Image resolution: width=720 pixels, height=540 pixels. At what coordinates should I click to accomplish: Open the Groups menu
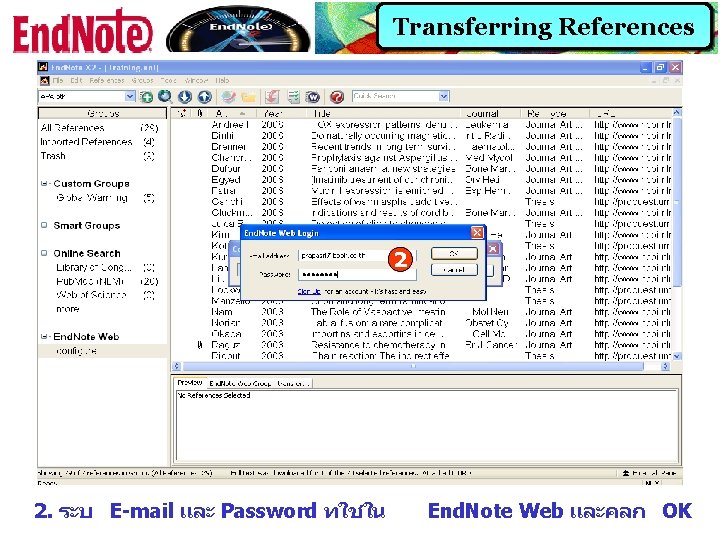pos(142,80)
